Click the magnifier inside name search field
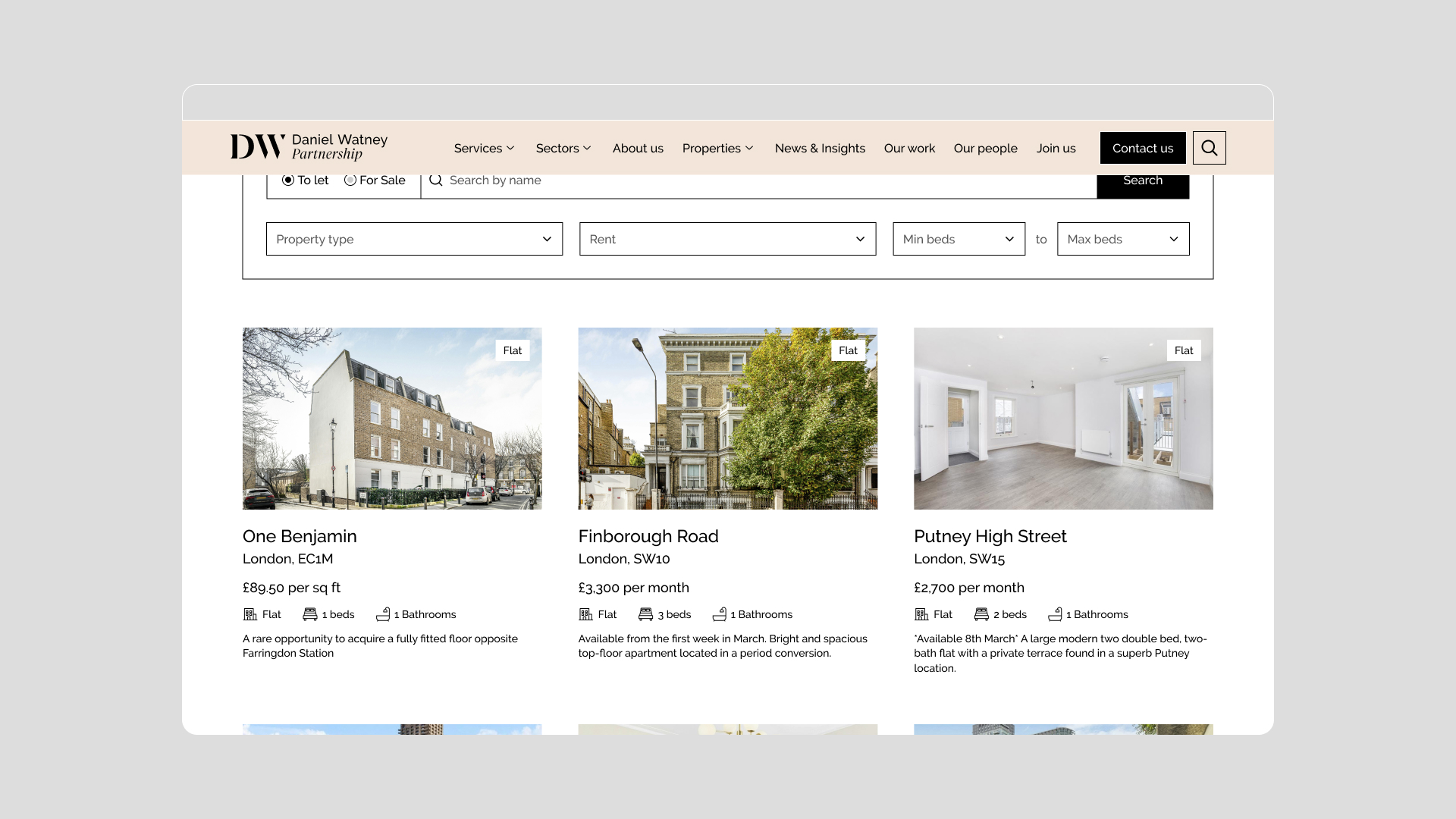Image resolution: width=1456 pixels, height=819 pixels. [436, 180]
